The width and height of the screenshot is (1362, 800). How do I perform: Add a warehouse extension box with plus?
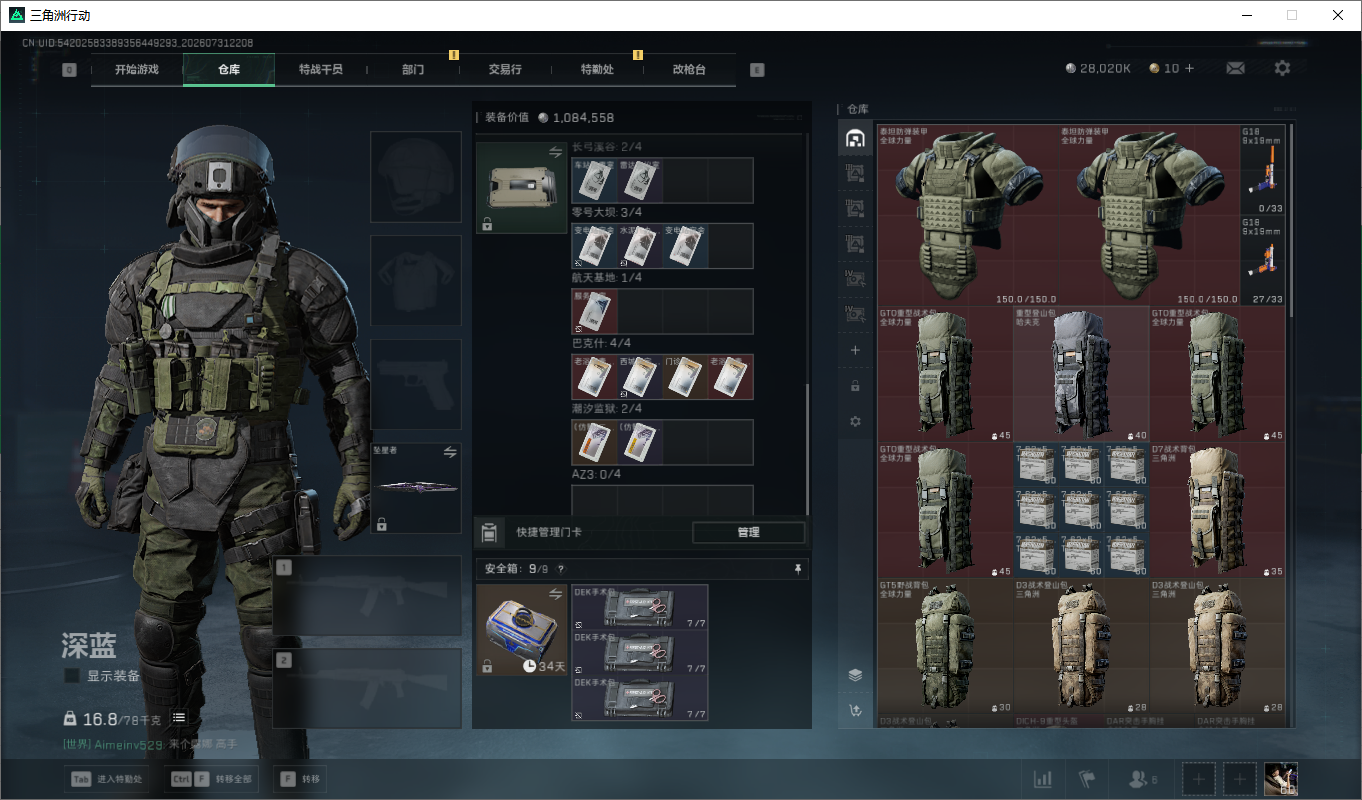tap(855, 350)
